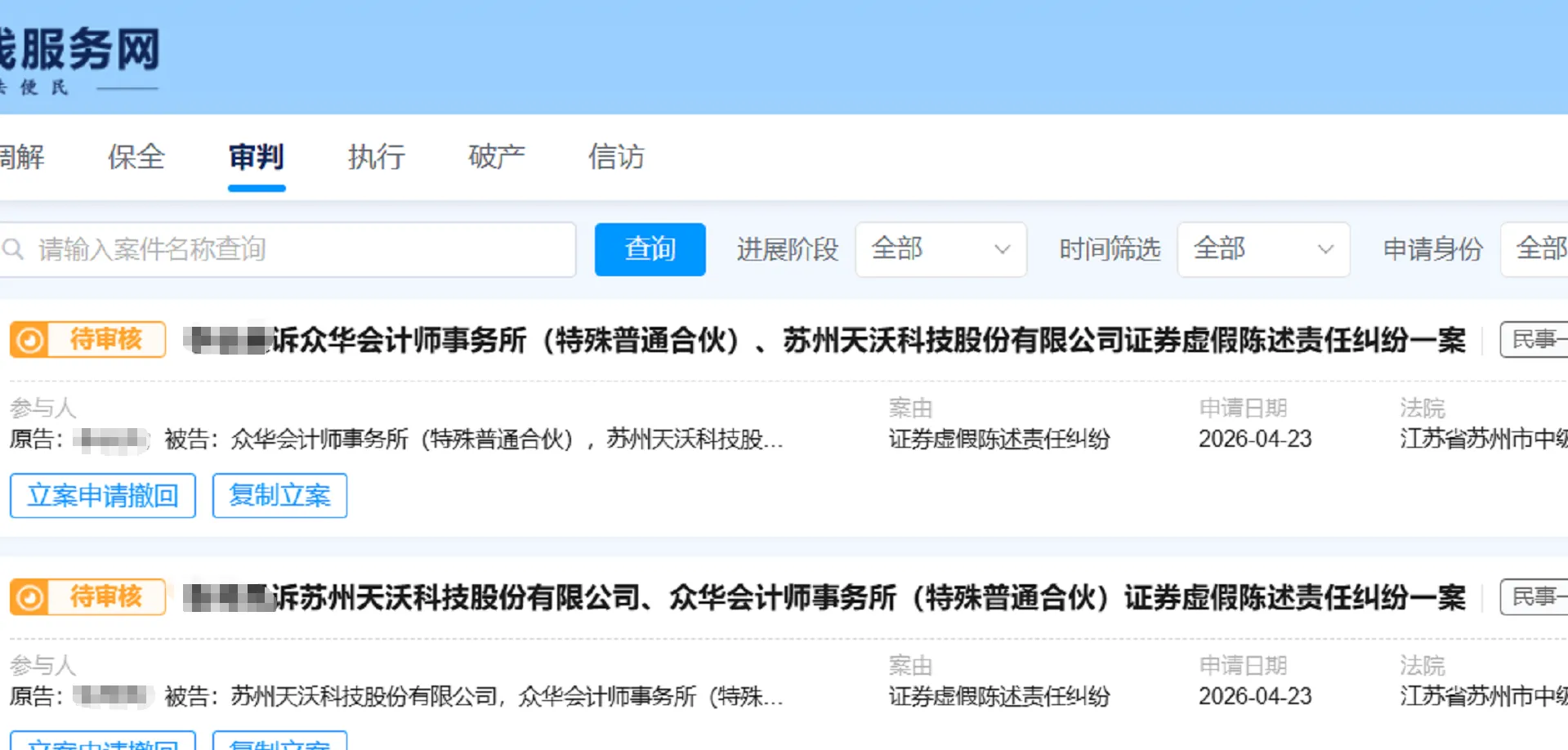This screenshot has width=1568, height=750.
Task: Open the 破产 tab
Action: (x=497, y=157)
